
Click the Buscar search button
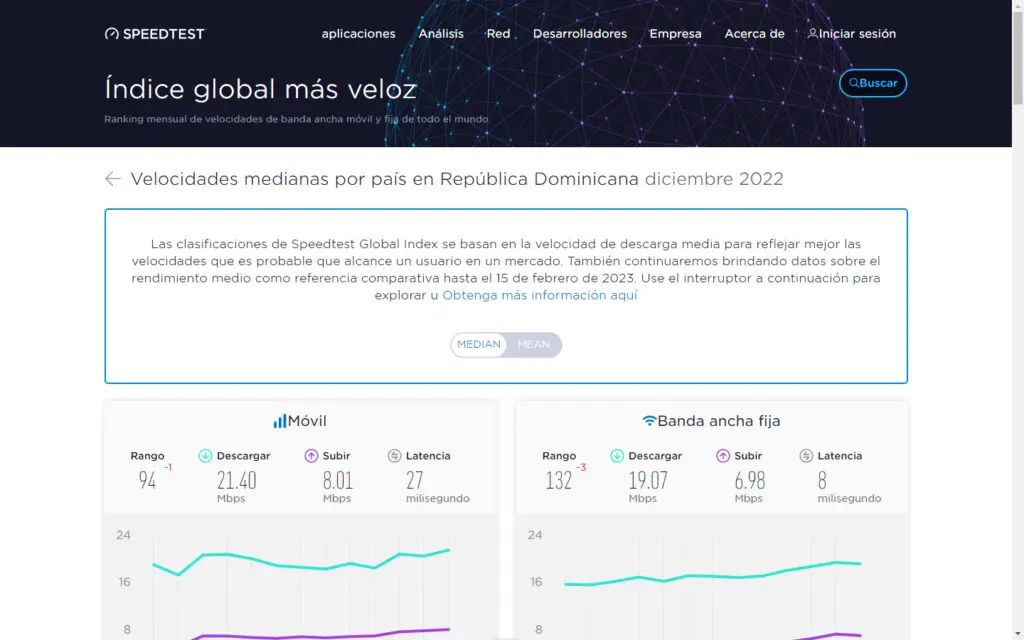pos(873,83)
